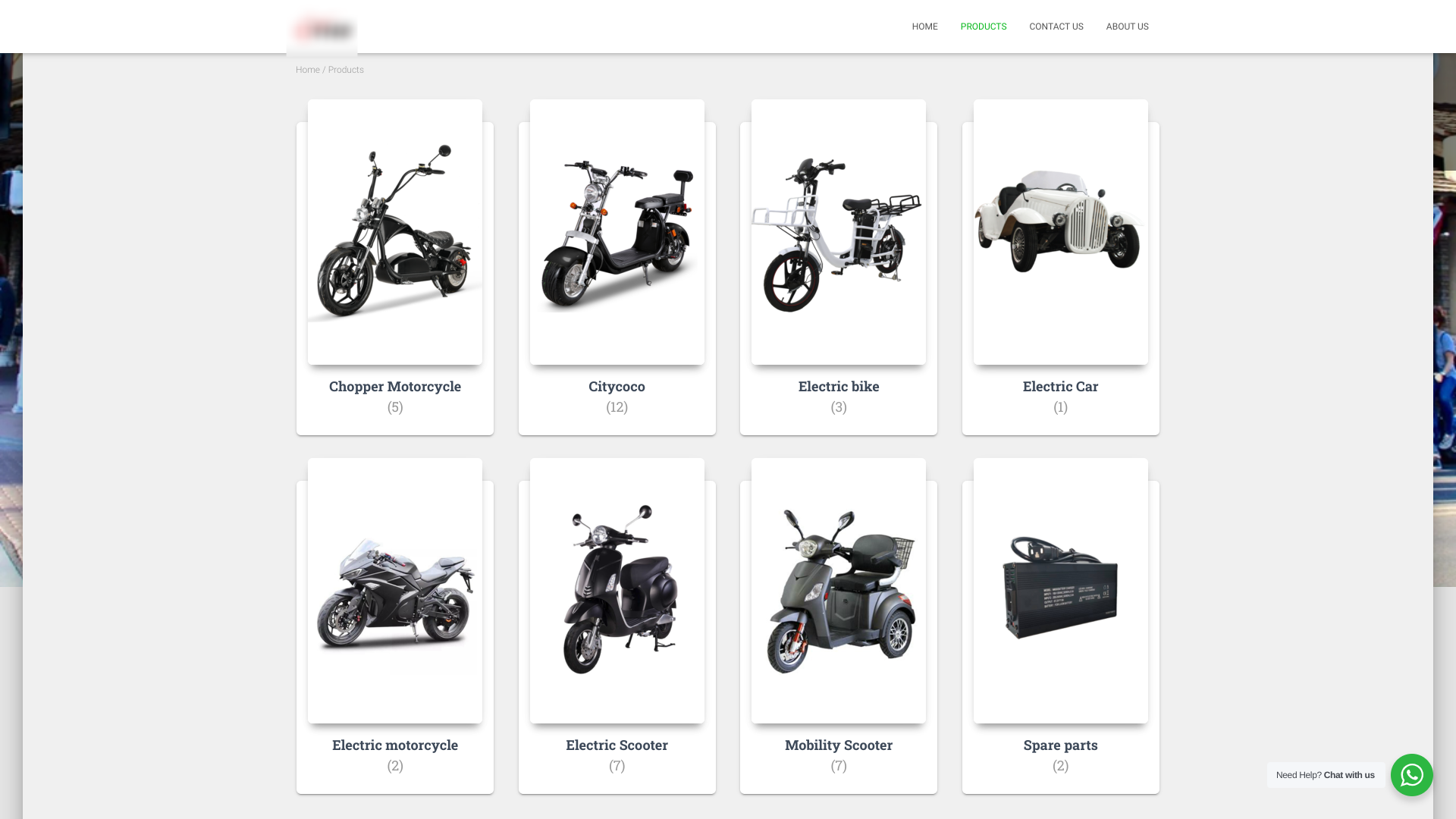This screenshot has width=1456, height=819.
Task: Click the Electric Scooter category title
Action: pyautogui.click(x=617, y=745)
